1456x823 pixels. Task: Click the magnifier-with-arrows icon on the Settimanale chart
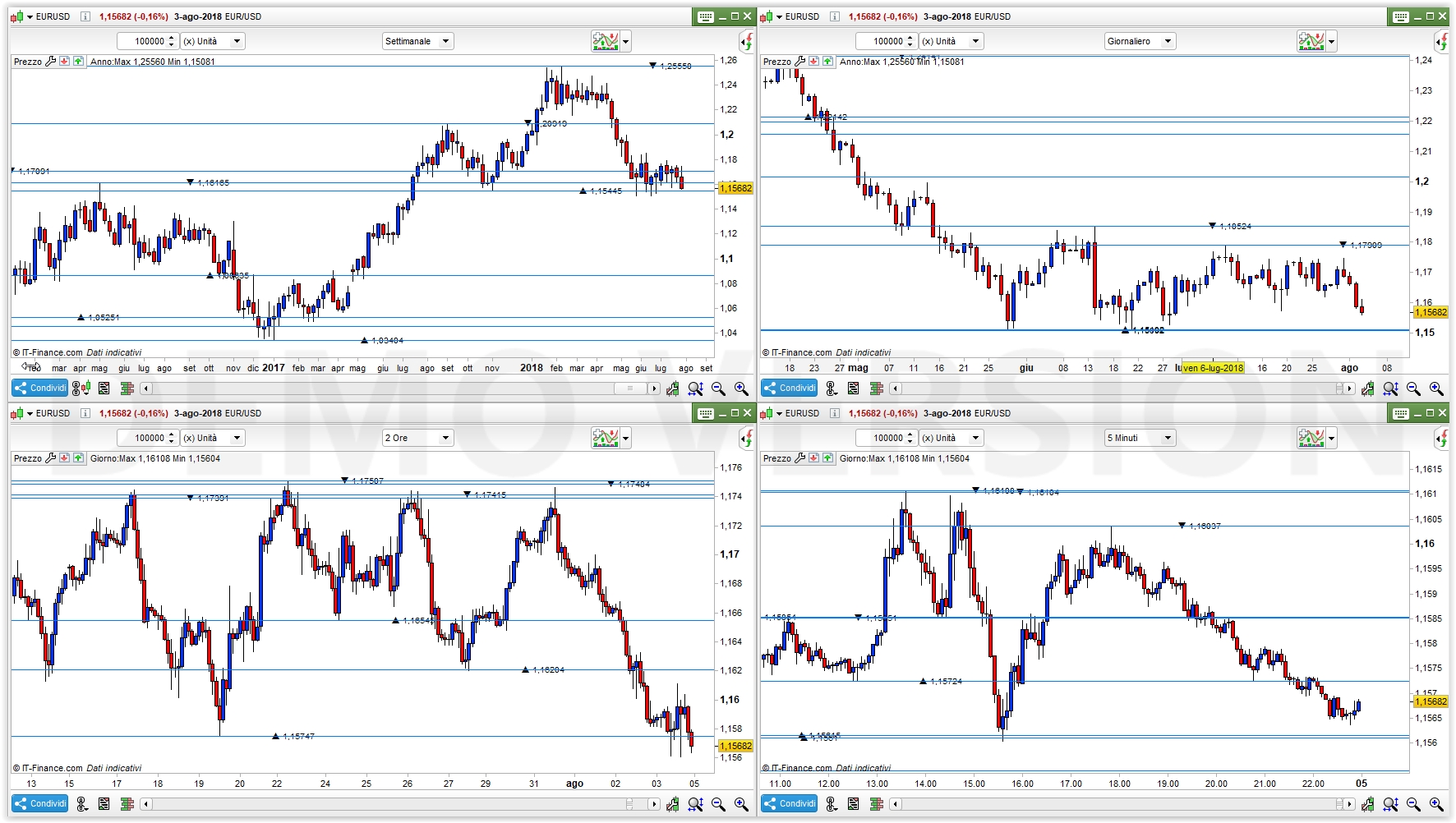pos(695,389)
